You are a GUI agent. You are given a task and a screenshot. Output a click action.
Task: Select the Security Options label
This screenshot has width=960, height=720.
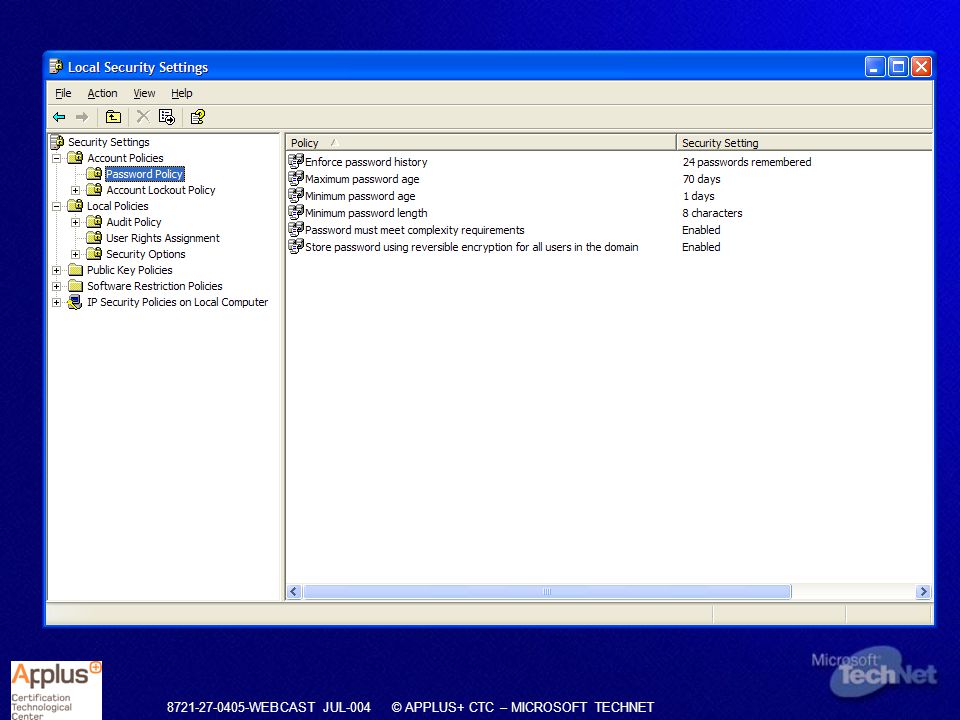[x=146, y=253]
